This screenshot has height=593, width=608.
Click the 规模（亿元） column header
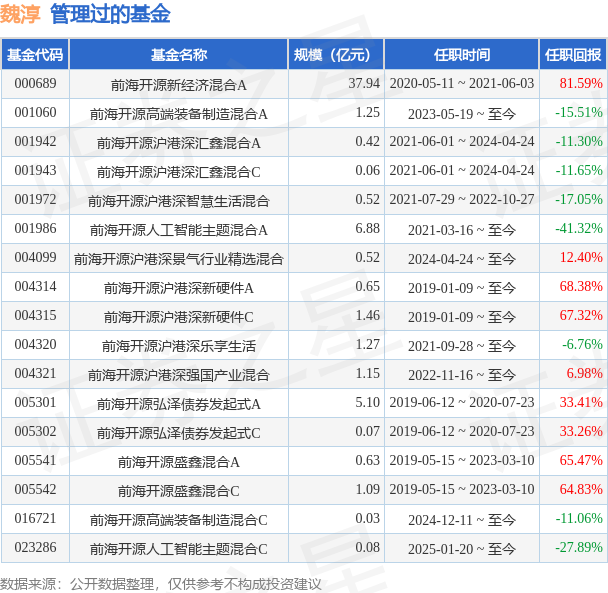[336, 54]
